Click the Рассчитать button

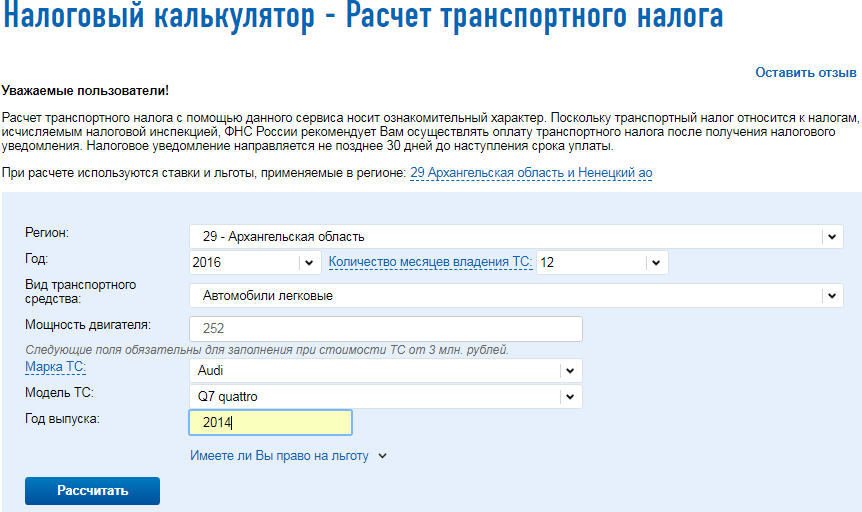click(92, 491)
